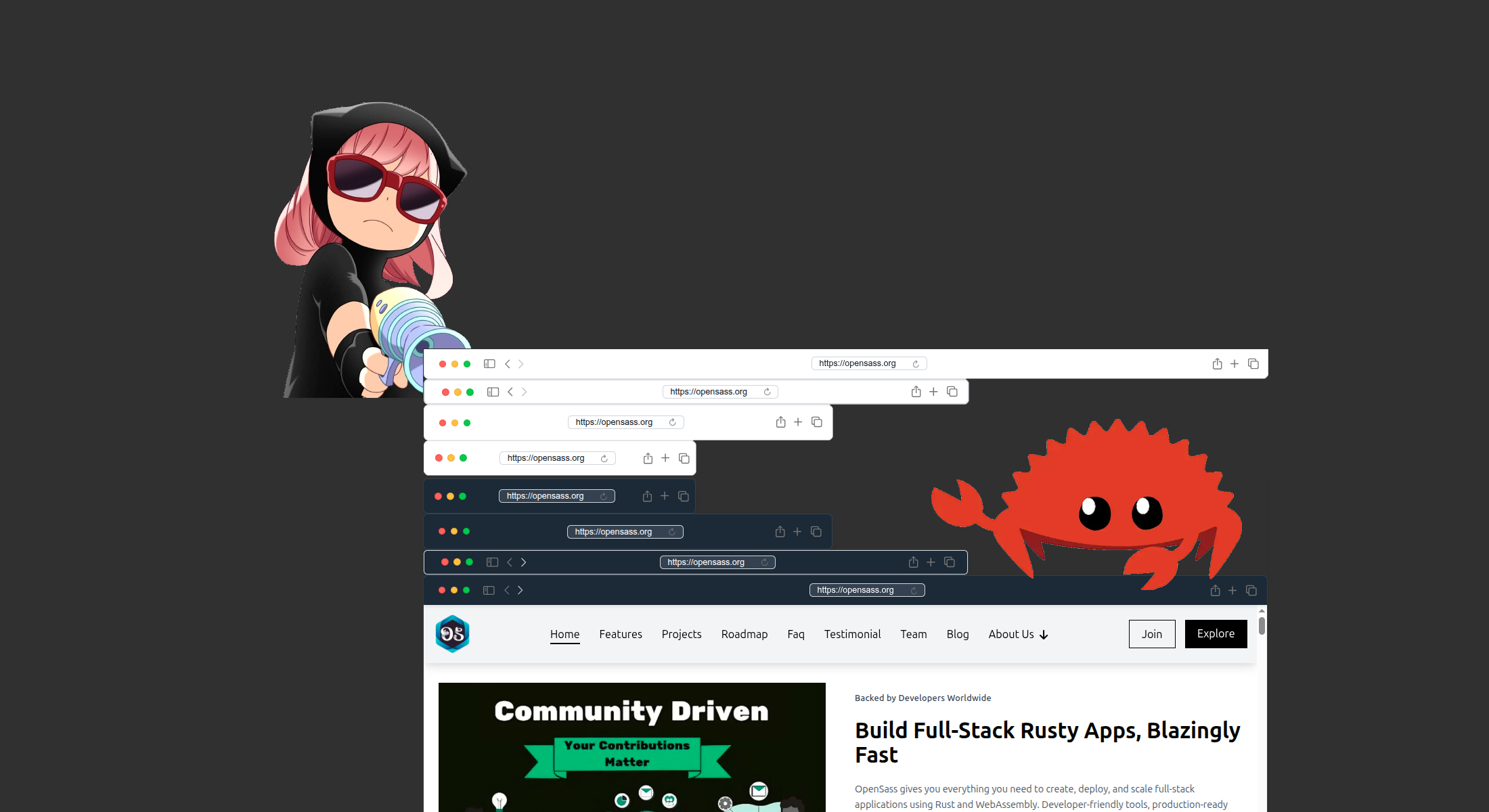Click reload icon in the third-widest dark bar

[x=671, y=532]
